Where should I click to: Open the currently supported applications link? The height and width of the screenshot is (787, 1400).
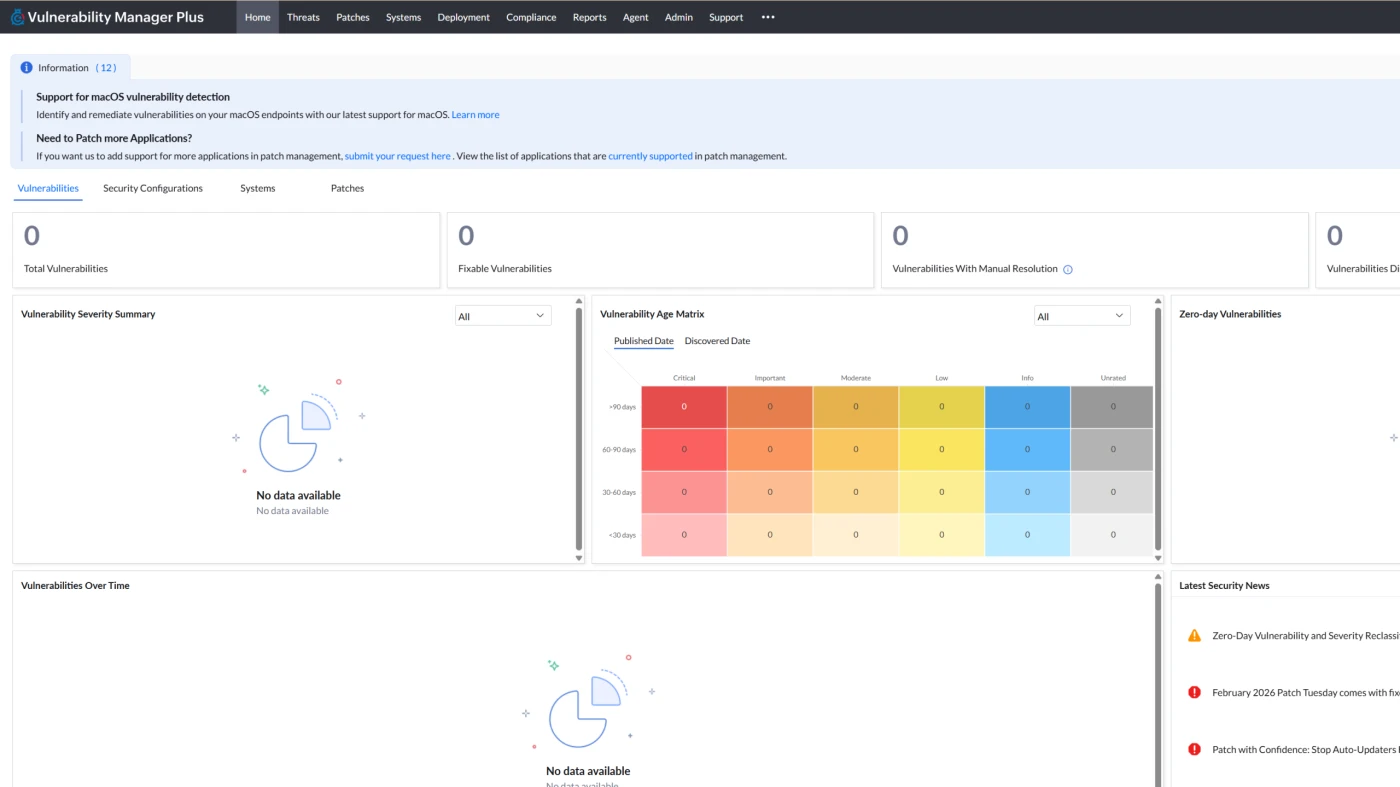(650, 156)
